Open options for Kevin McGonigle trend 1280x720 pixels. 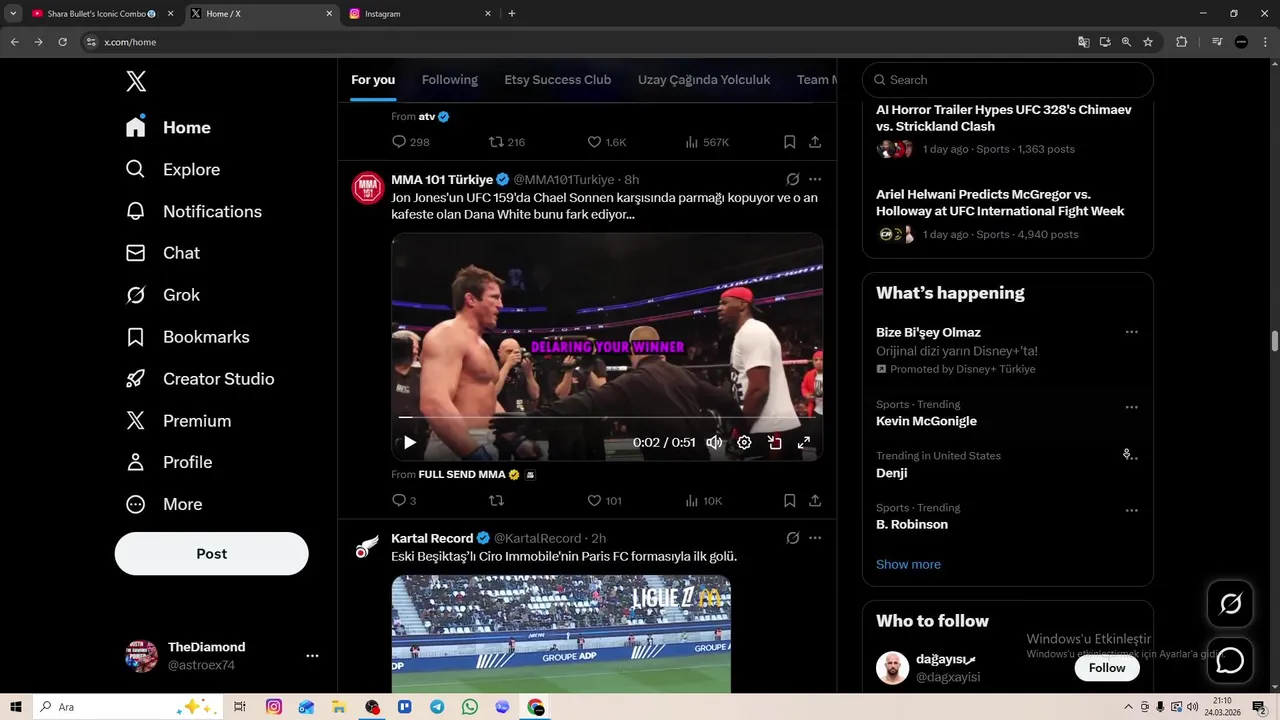(x=1131, y=407)
